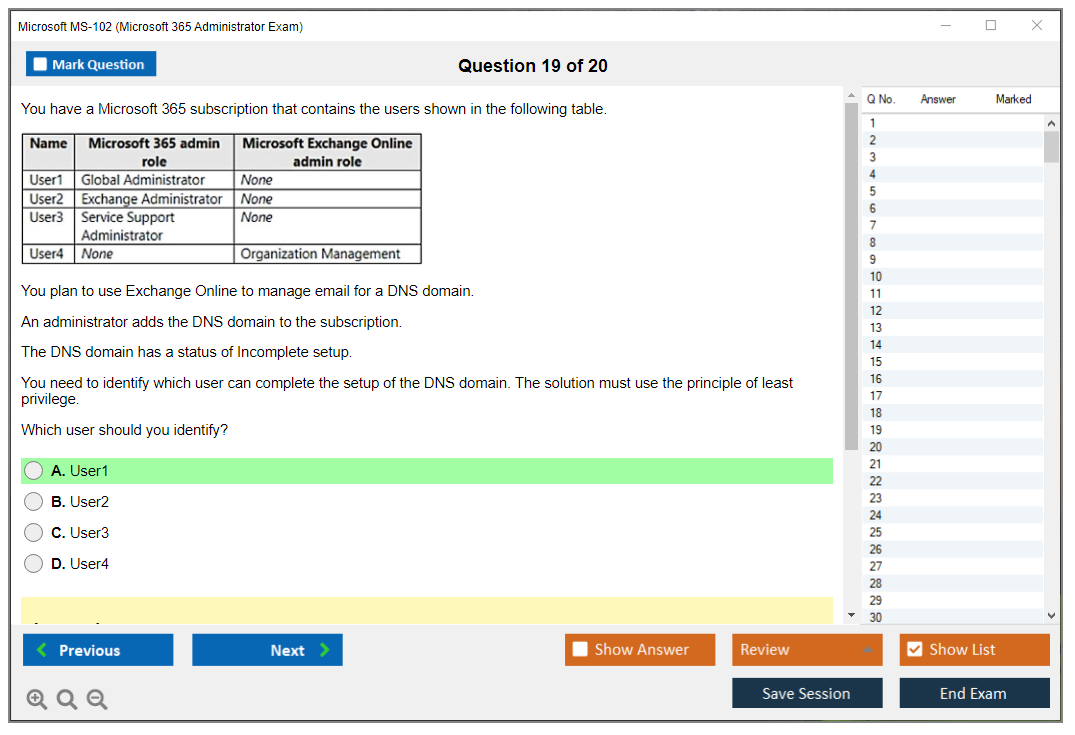Check the Mark Question checkbox
Image resolution: width=1075 pixels, height=735 pixels.
pyautogui.click(x=40, y=64)
